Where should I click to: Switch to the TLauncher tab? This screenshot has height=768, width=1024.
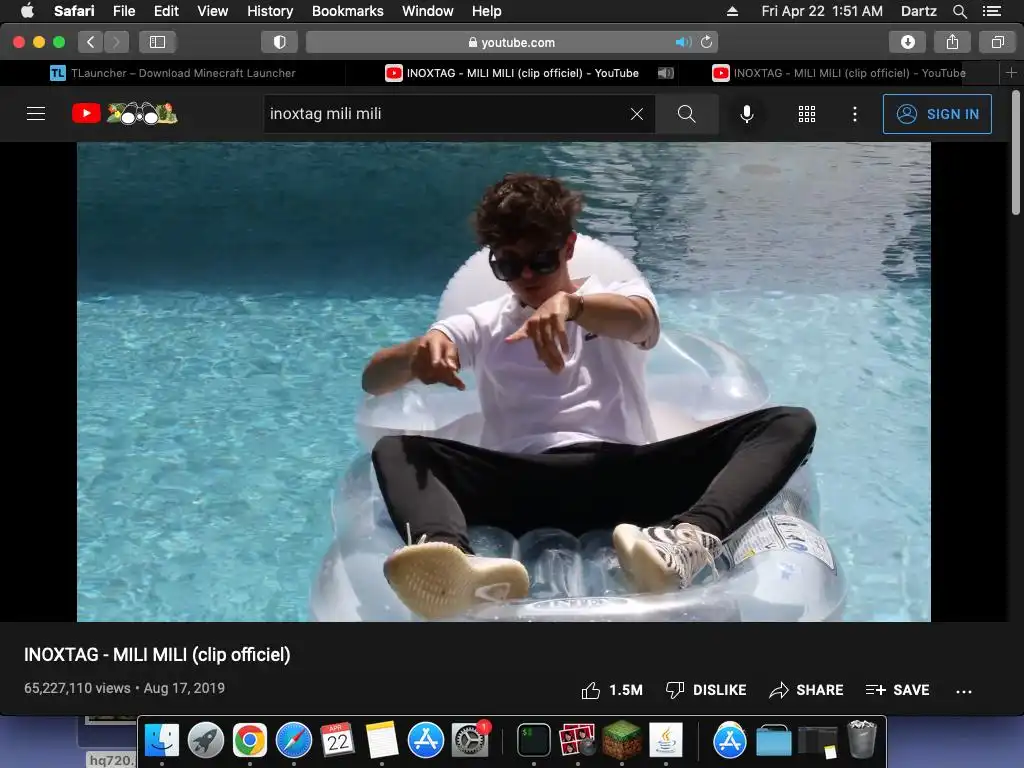173,73
